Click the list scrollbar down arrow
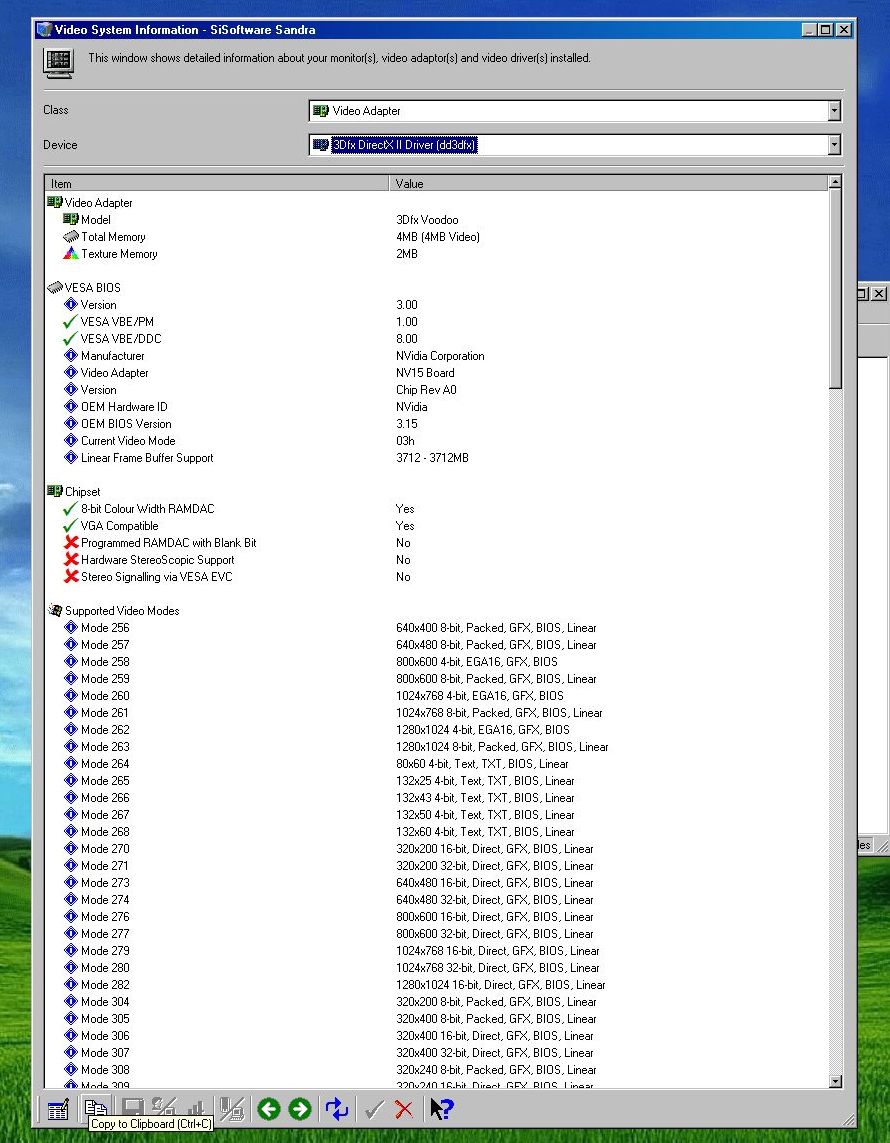This screenshot has width=890, height=1143. (x=835, y=1082)
